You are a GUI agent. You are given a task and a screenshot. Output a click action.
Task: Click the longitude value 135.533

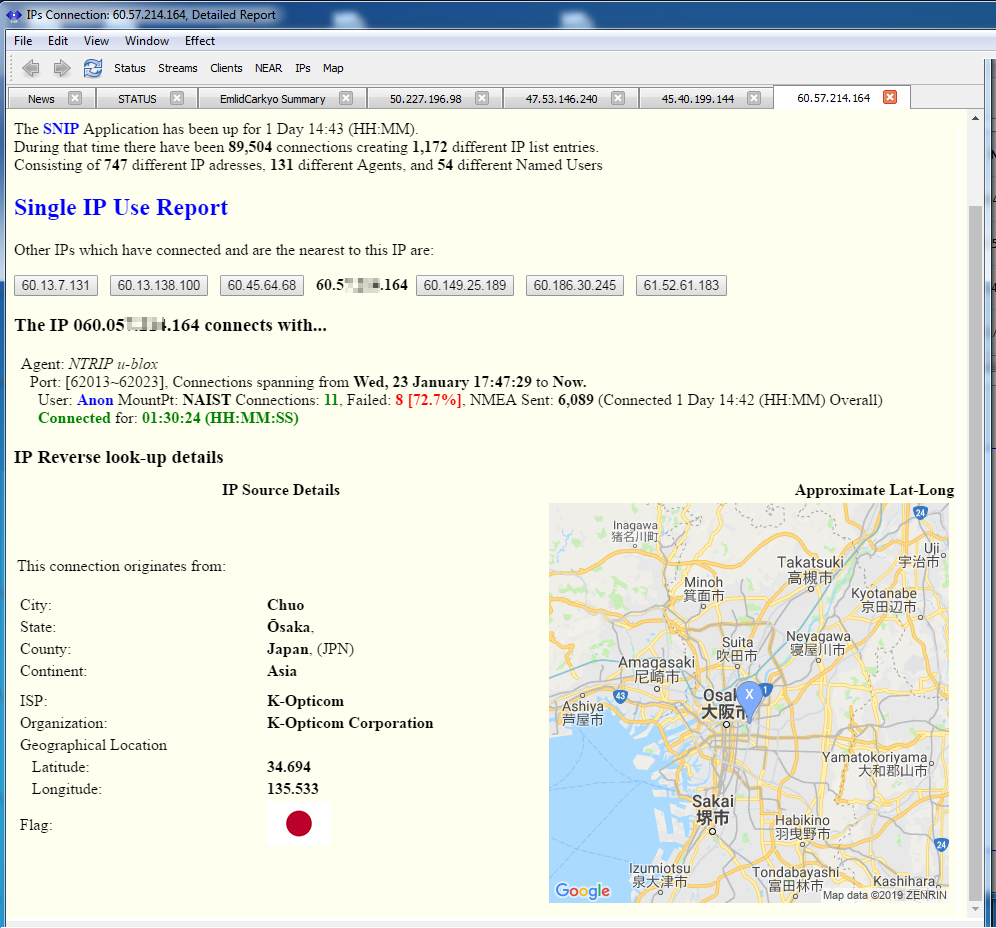[293, 789]
